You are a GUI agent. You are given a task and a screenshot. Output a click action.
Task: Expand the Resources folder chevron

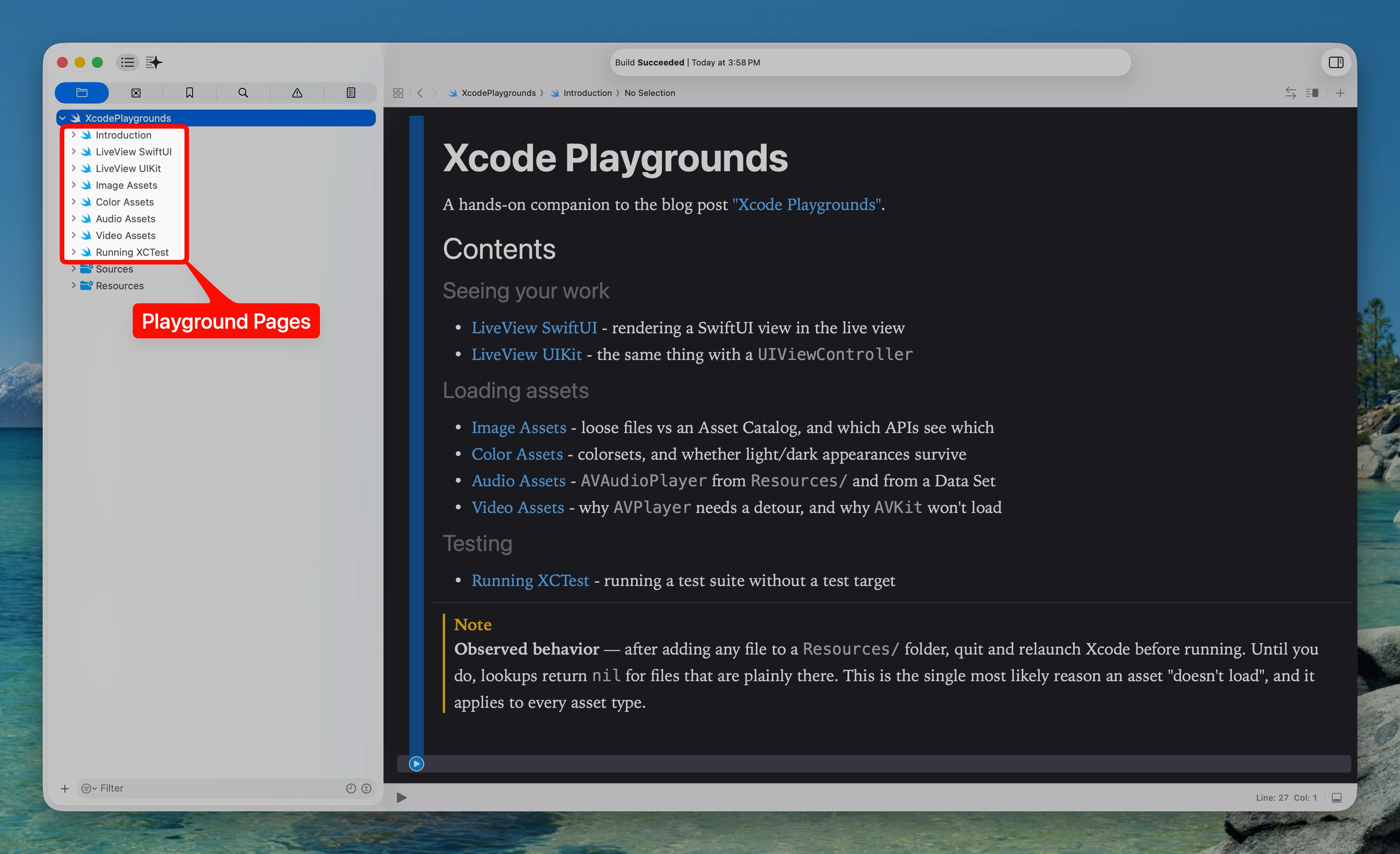coord(73,286)
